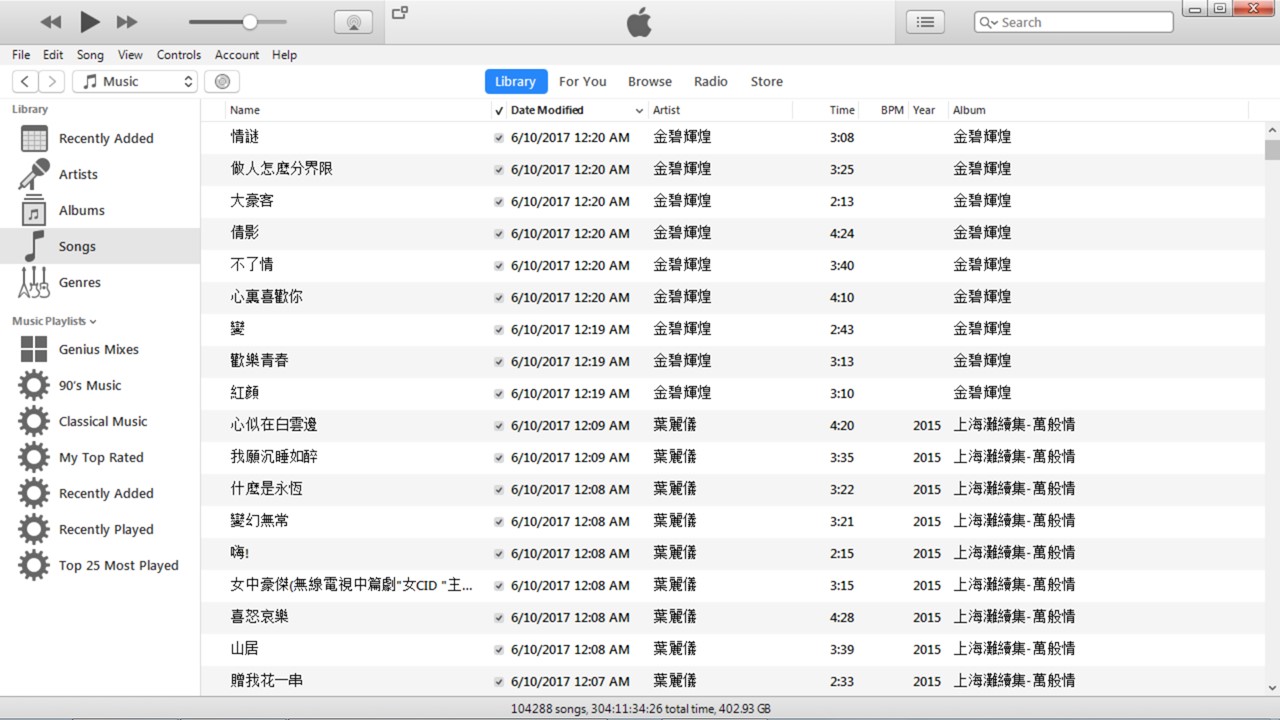
Task: Sort songs by Album column
Action: [969, 111]
